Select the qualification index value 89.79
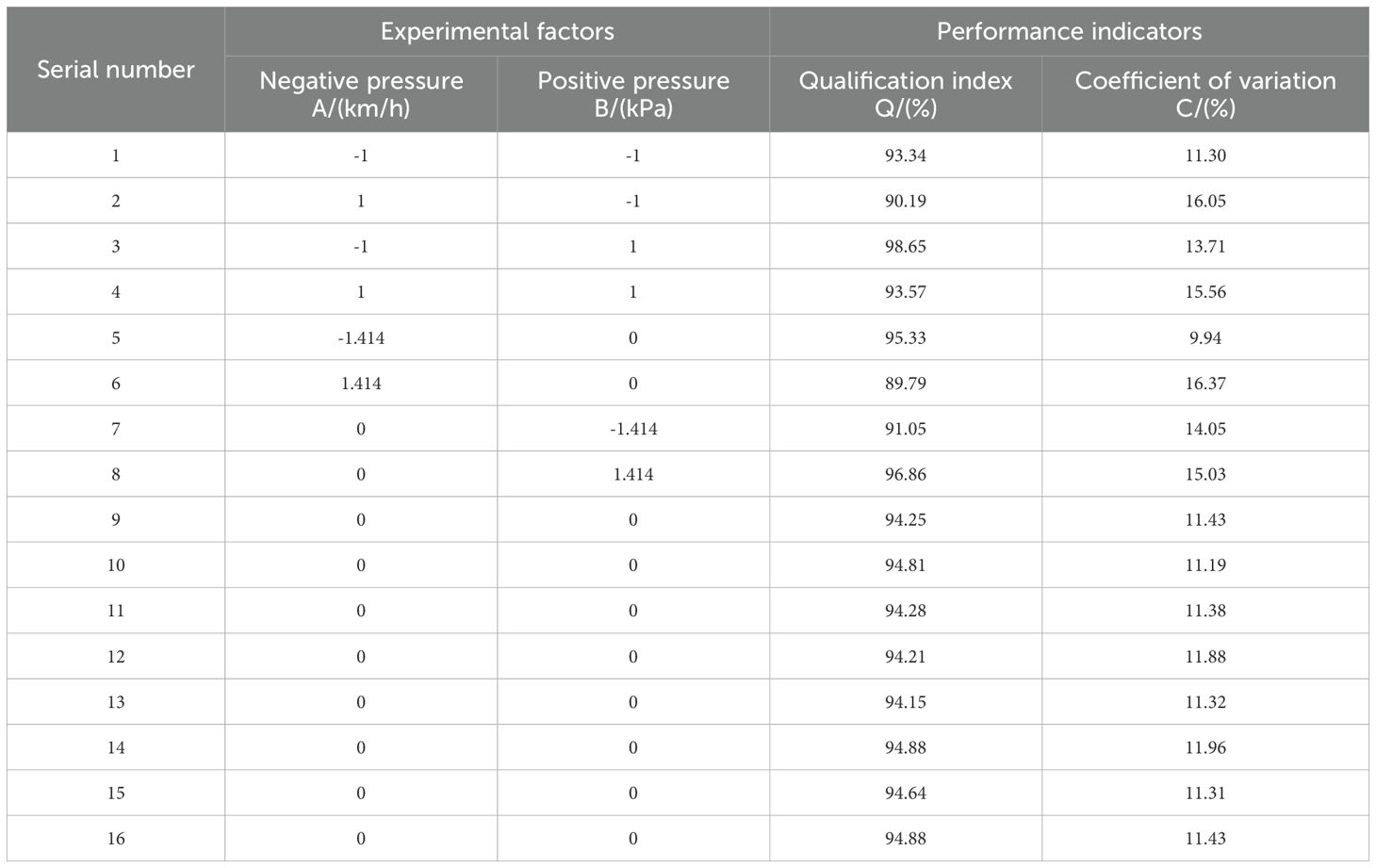Image resolution: width=1376 pixels, height=868 pixels. 905,384
